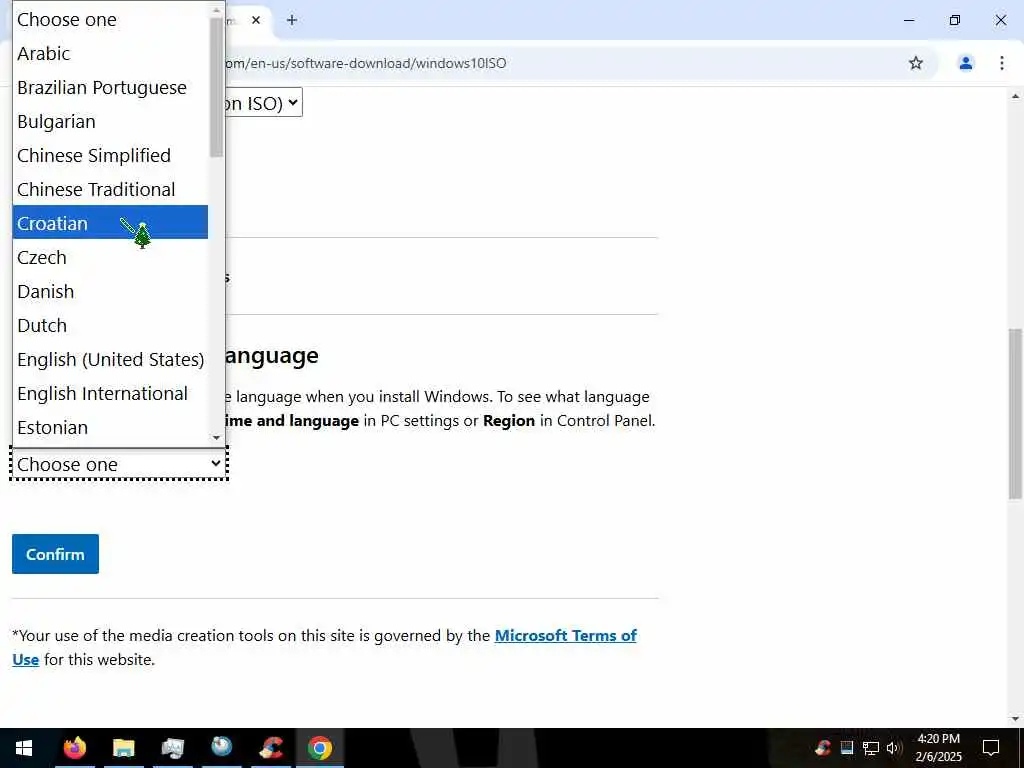
Task: Open the edition ISO dropdown
Action: pyautogui.click(x=263, y=103)
